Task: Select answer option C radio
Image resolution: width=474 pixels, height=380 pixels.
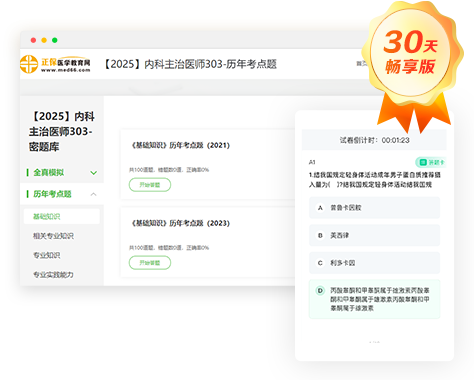Action: pos(320,263)
